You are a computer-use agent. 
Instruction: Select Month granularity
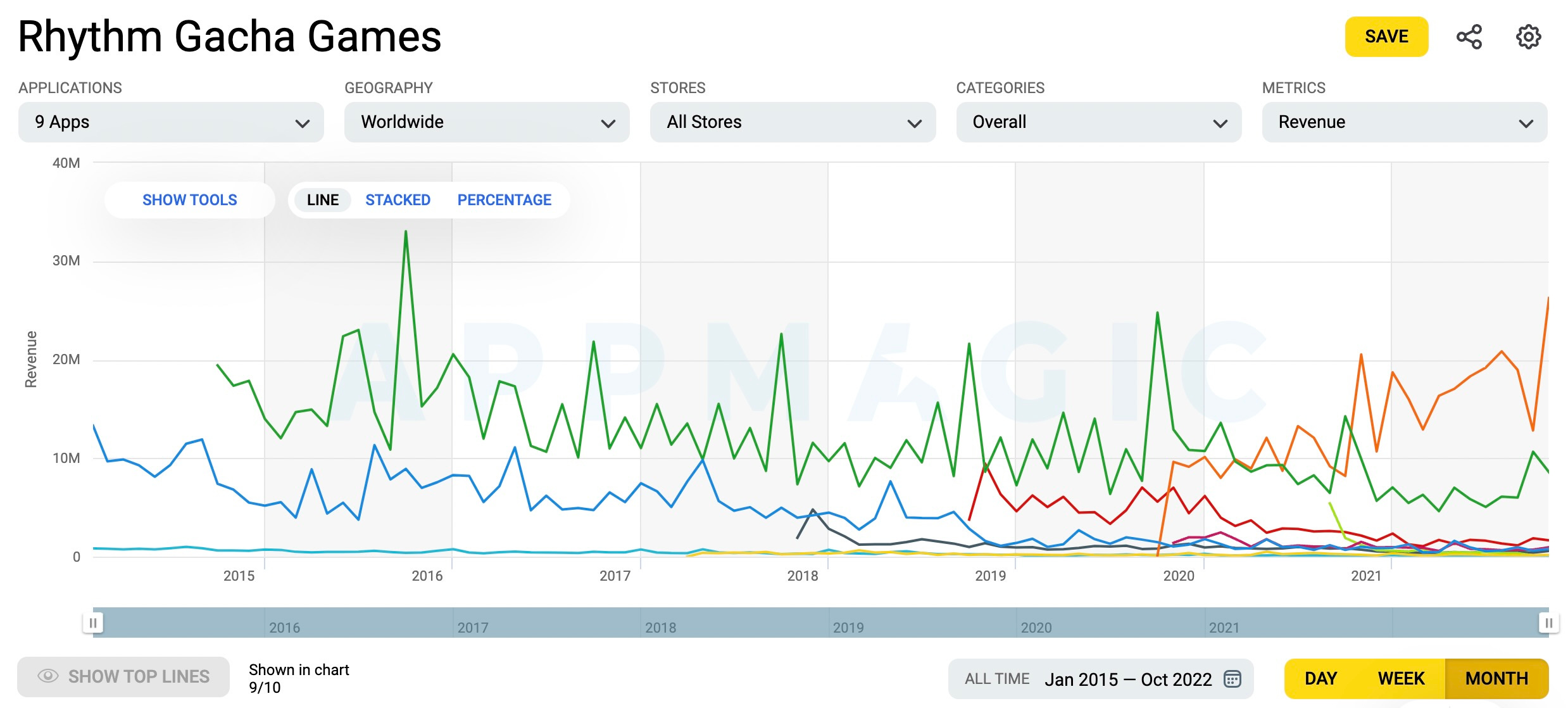coord(1496,679)
